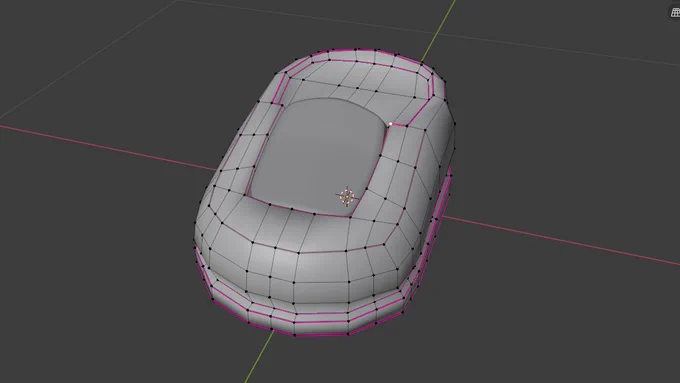The height and width of the screenshot is (383, 680).
Task: Toggle the perspective/orthographic grid view icon
Action: click(675, 13)
